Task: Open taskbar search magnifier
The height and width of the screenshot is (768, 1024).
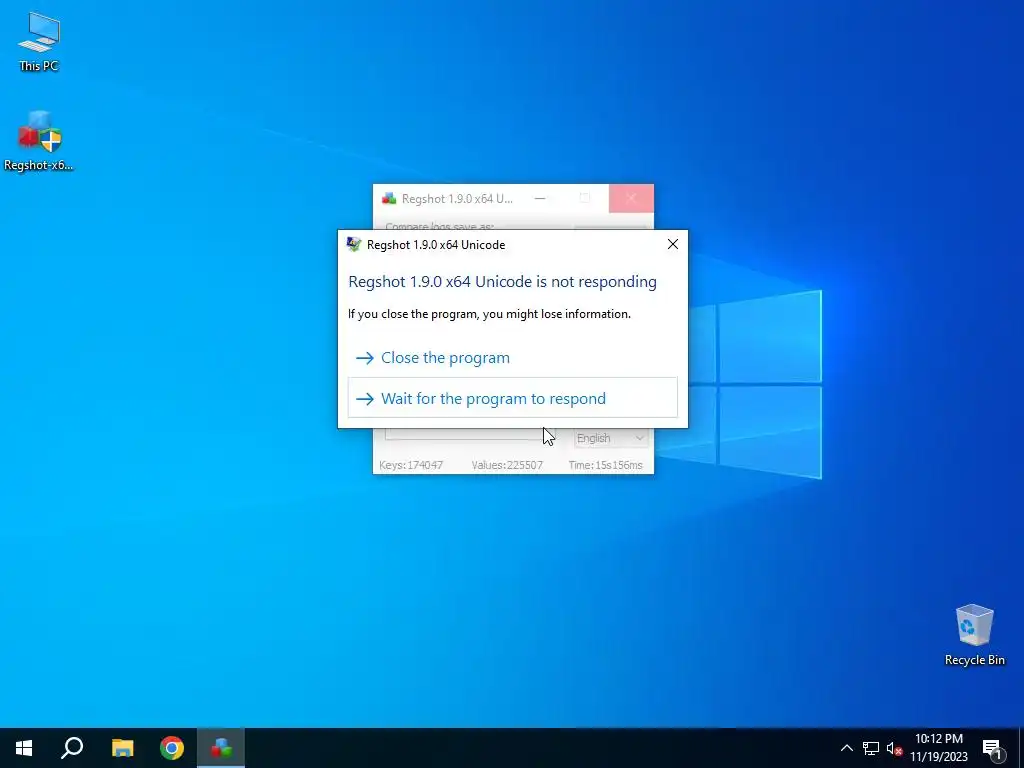Action: (72, 748)
